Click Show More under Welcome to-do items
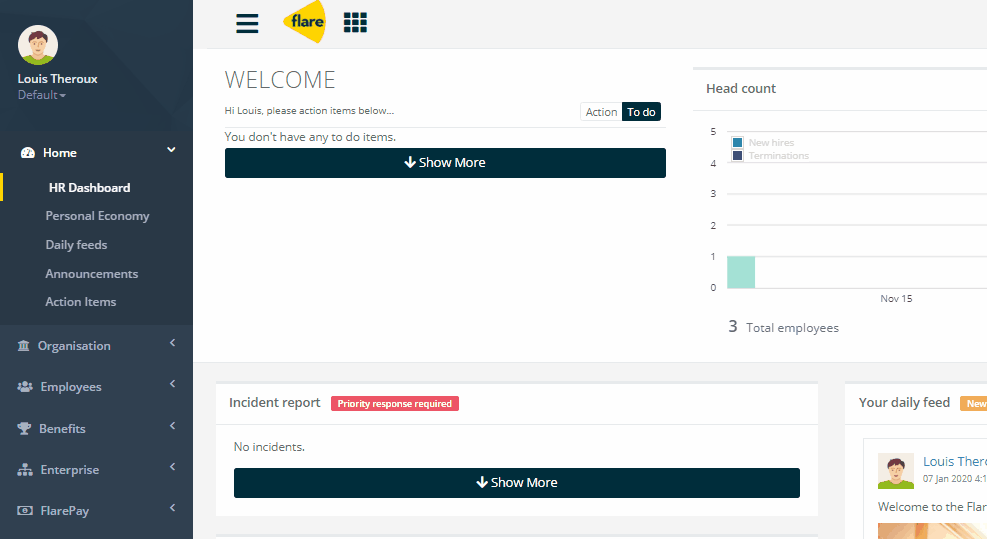 445,162
